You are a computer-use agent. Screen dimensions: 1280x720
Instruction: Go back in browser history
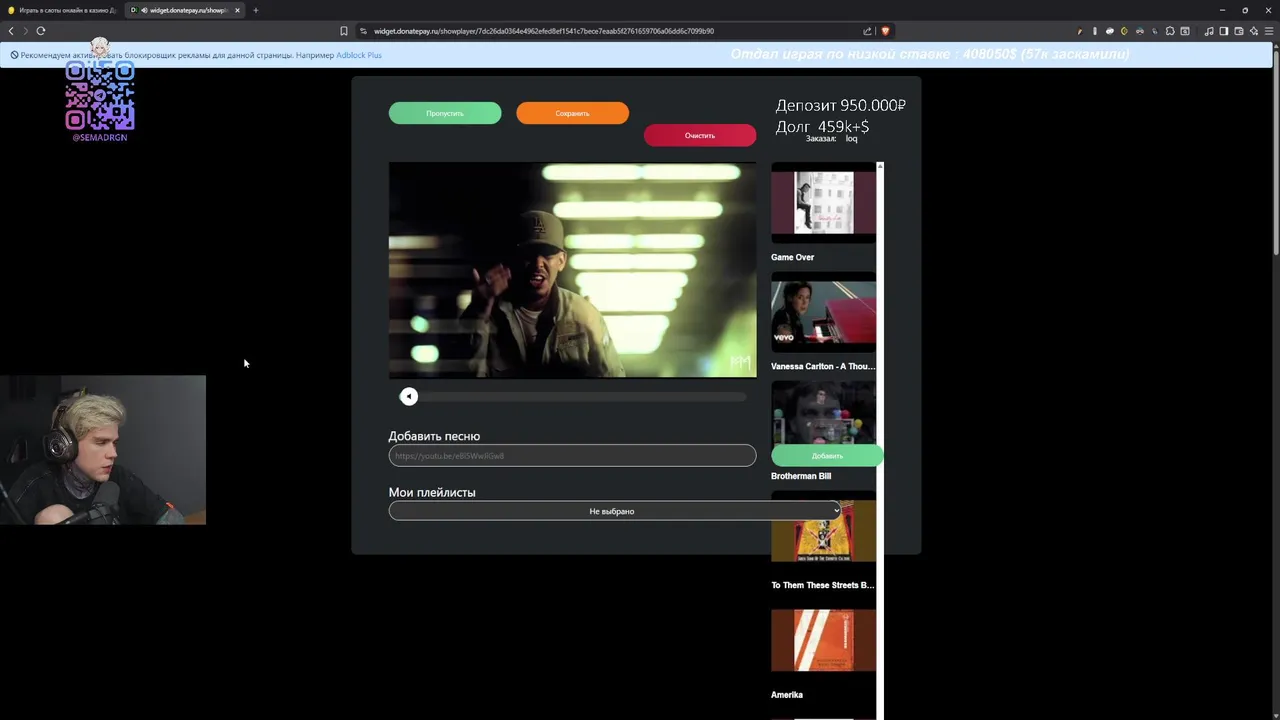click(x=11, y=31)
